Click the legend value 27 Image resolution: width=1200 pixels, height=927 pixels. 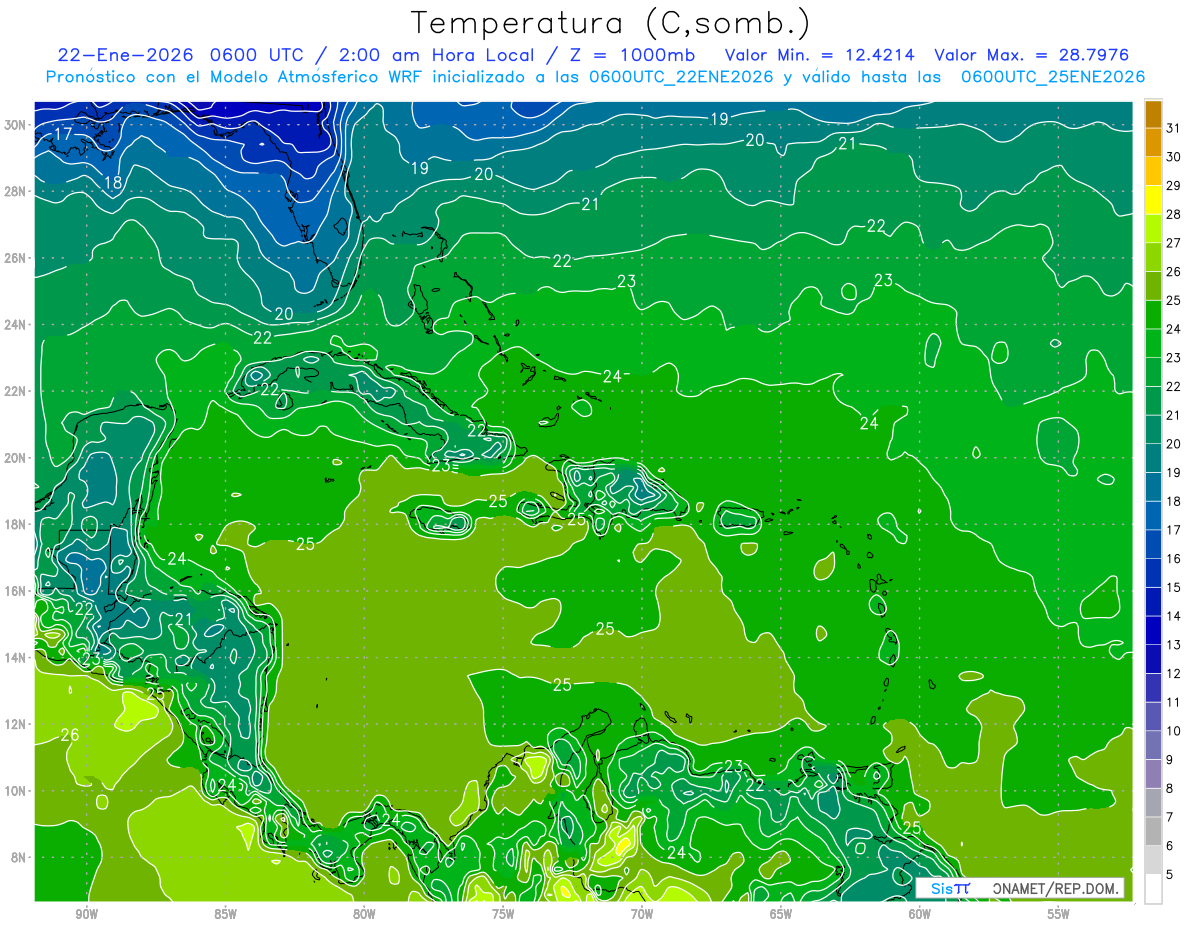point(1173,243)
